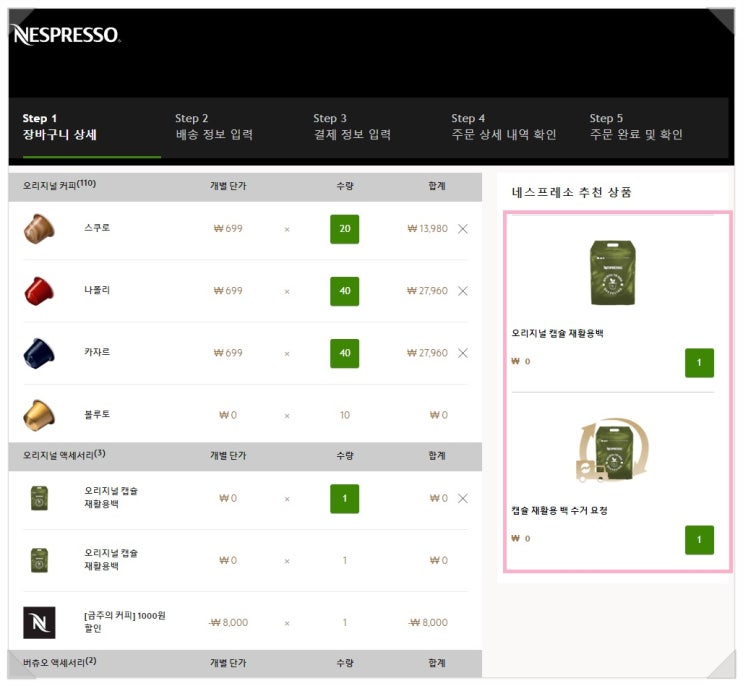Change cart 오리지널 캡슐 재활용백 quantity button 1
743x686 pixels.
tap(344, 498)
